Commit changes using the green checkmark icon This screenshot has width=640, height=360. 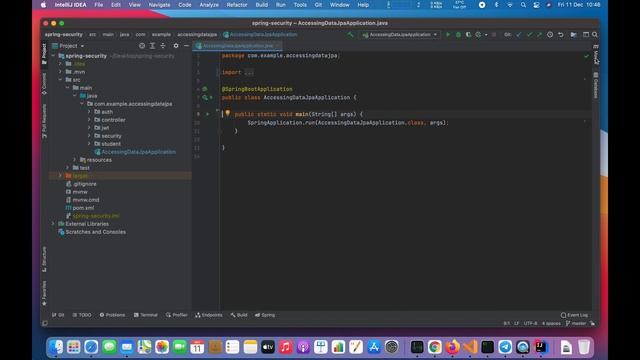(x=529, y=35)
